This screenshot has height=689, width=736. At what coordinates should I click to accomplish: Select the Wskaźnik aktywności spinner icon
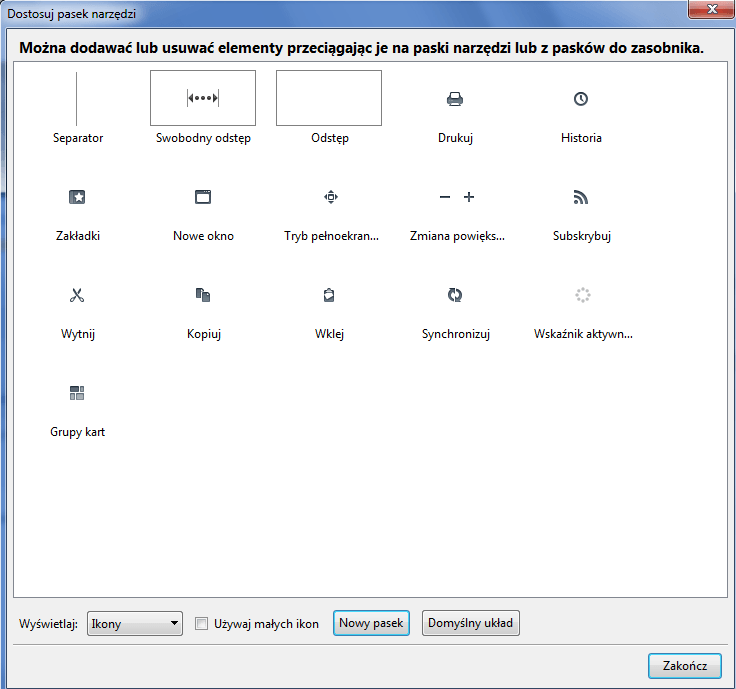583,295
